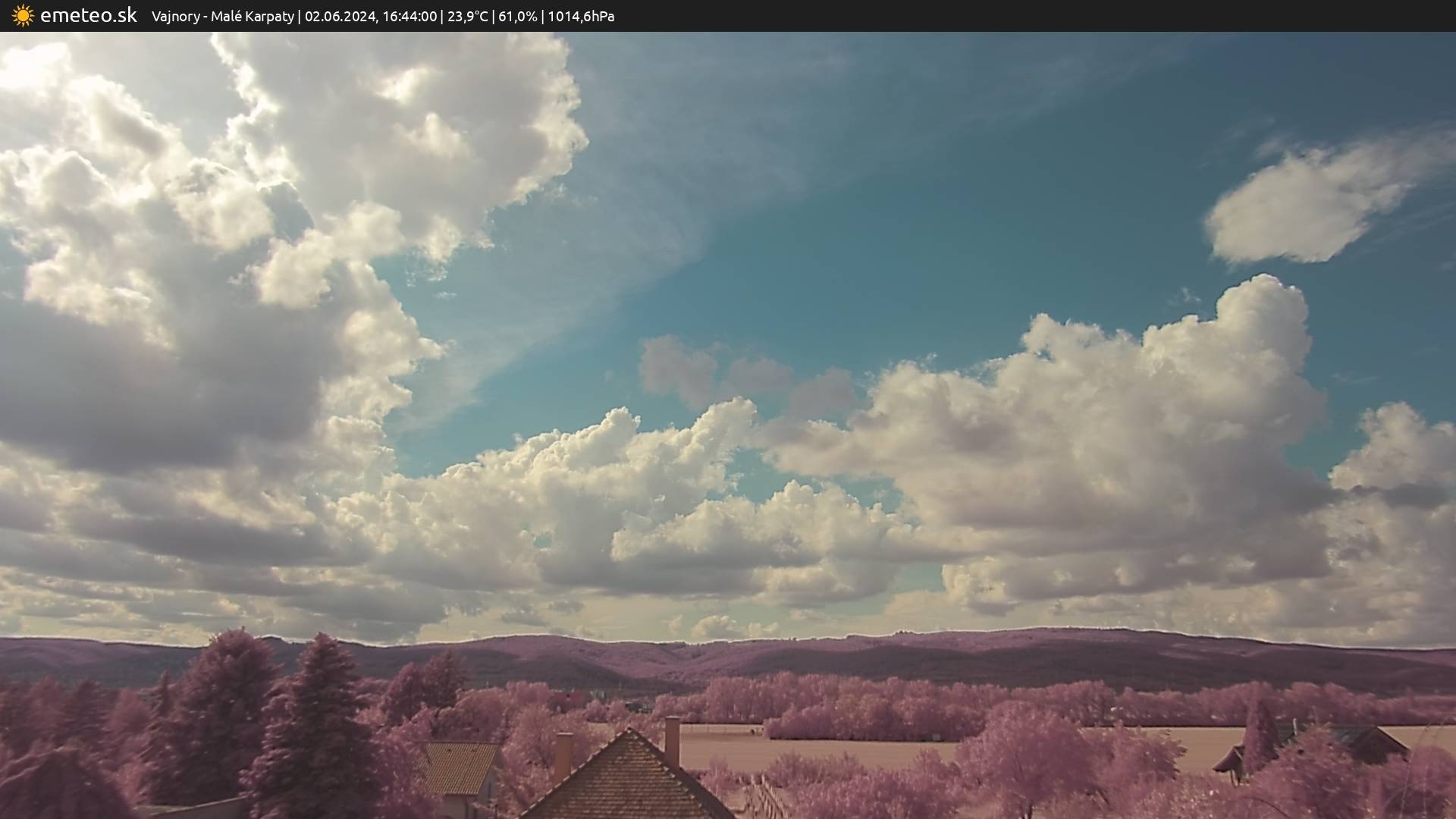Click the shorter left chimney on the roof
Image resolution: width=1456 pixels, height=819 pixels.
(563, 755)
